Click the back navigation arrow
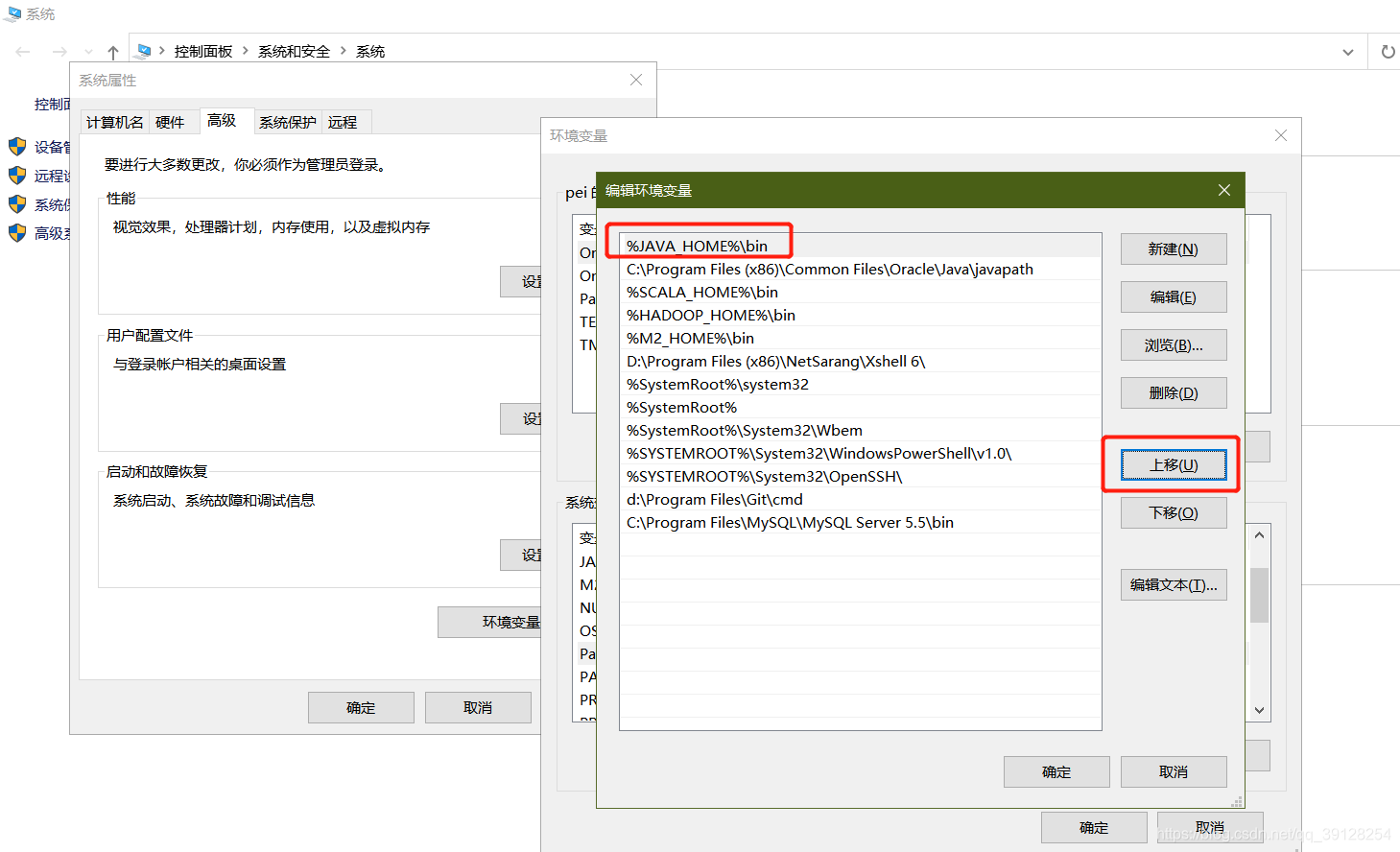This screenshot has height=852, width=1400. [22, 51]
